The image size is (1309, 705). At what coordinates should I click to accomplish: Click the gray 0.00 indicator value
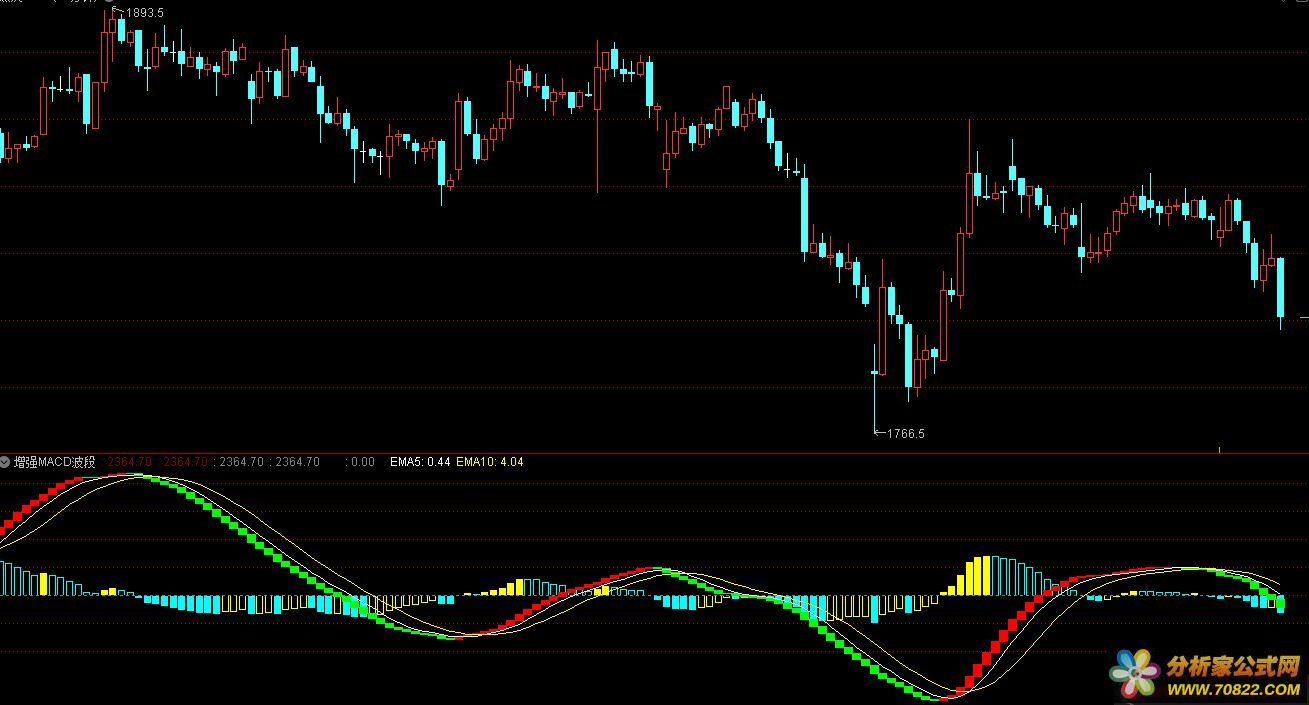[362, 462]
